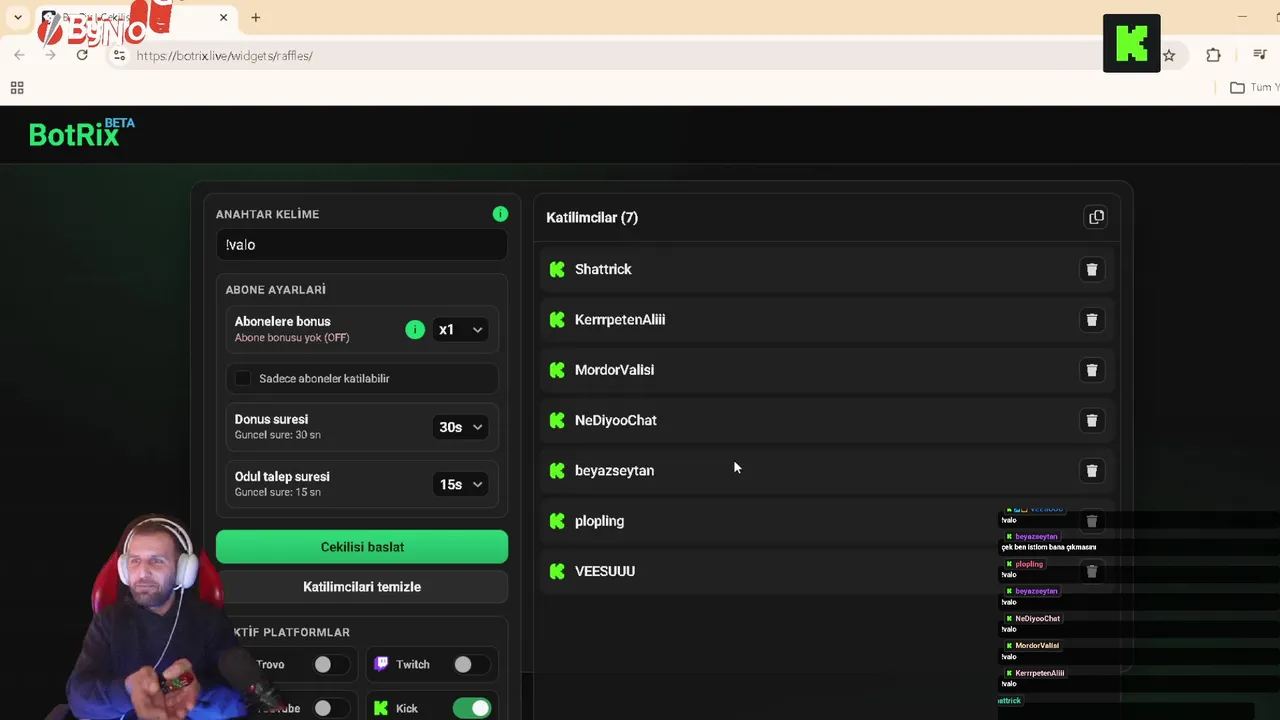Bookmark this page with star icon
The height and width of the screenshot is (720, 1280).
1168,55
